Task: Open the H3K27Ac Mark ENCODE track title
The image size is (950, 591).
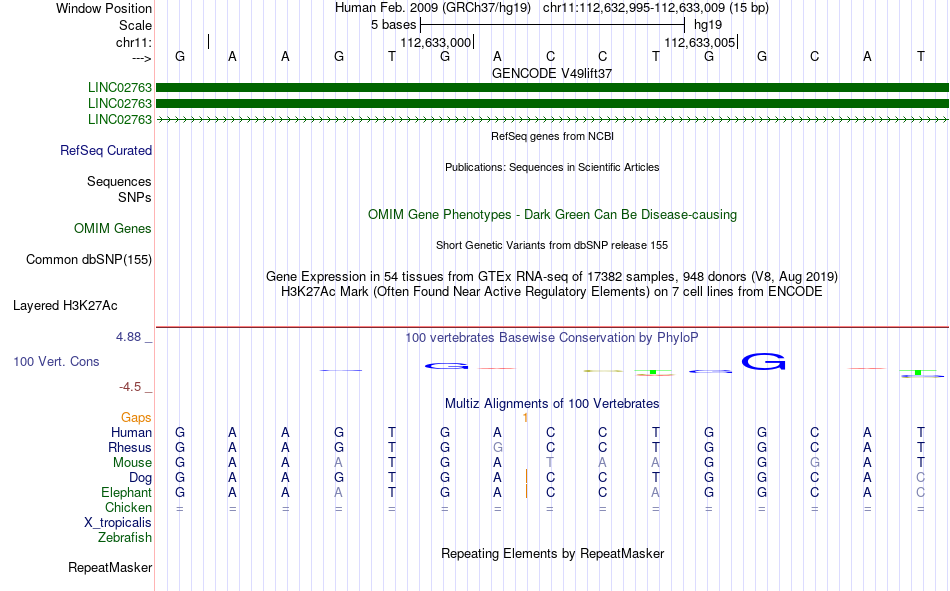Action: point(552,292)
